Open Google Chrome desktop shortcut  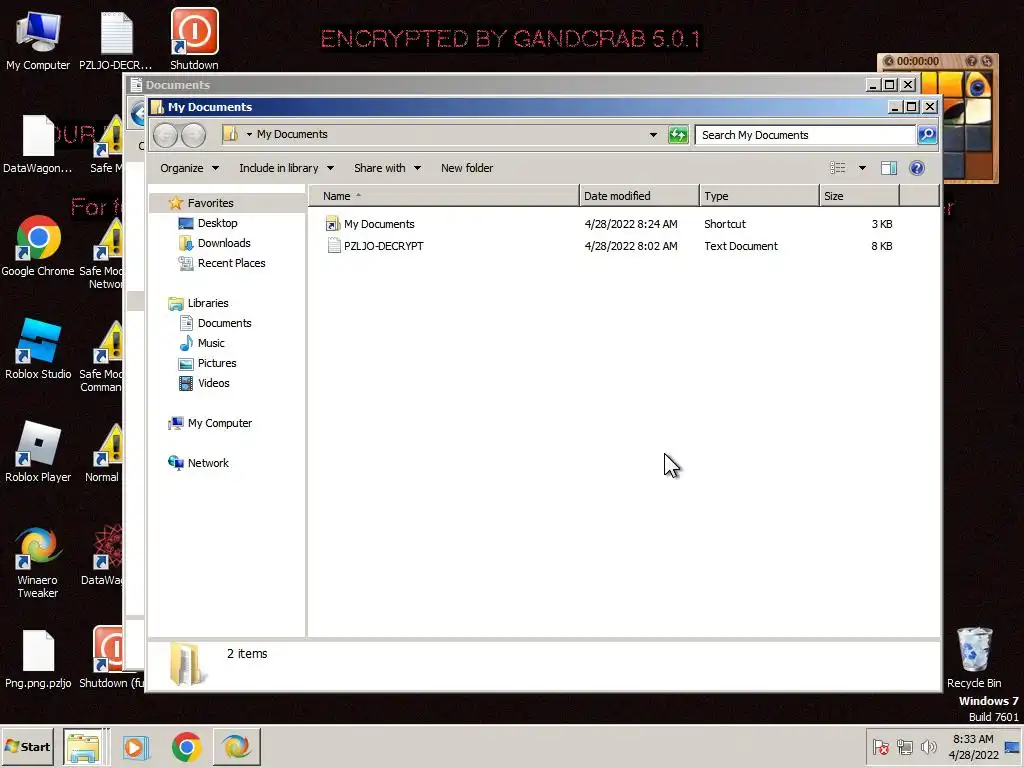pyautogui.click(x=38, y=246)
